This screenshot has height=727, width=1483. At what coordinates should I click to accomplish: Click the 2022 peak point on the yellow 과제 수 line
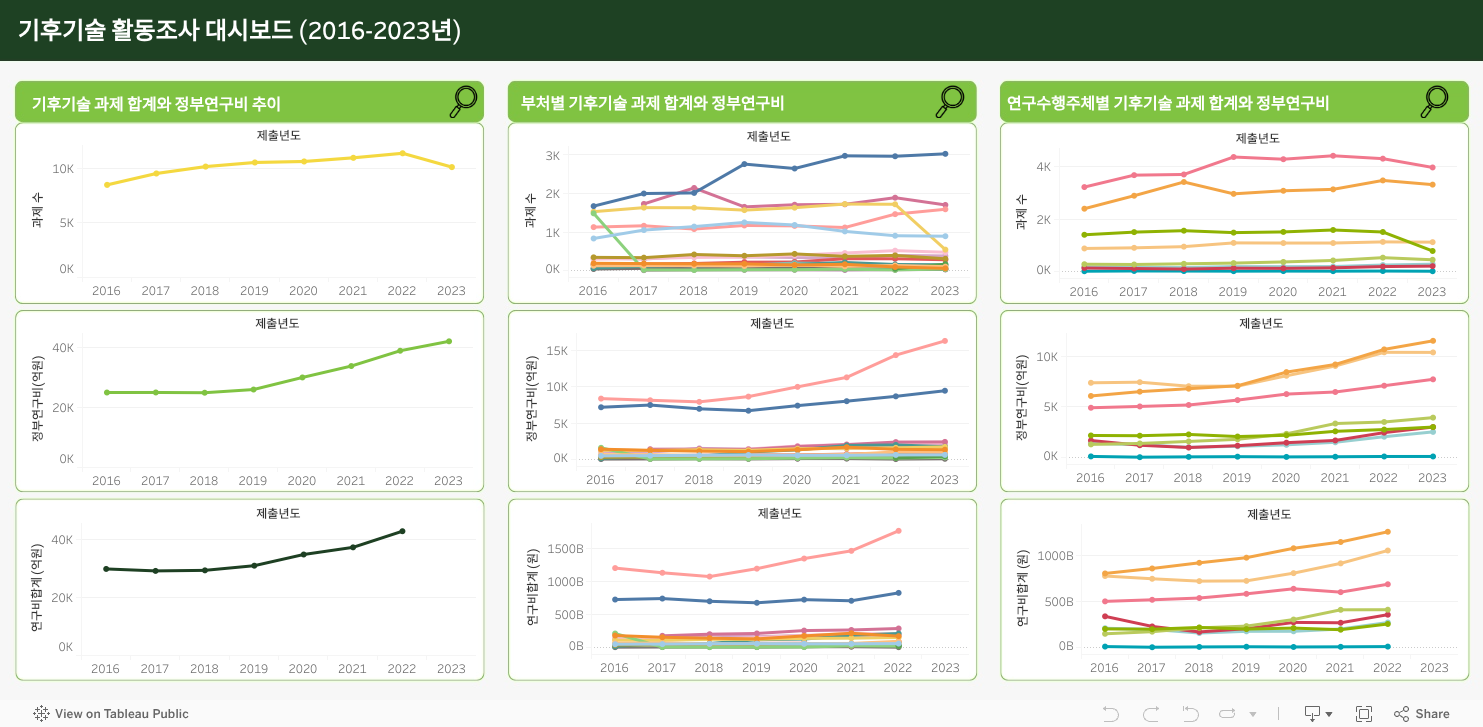402,153
